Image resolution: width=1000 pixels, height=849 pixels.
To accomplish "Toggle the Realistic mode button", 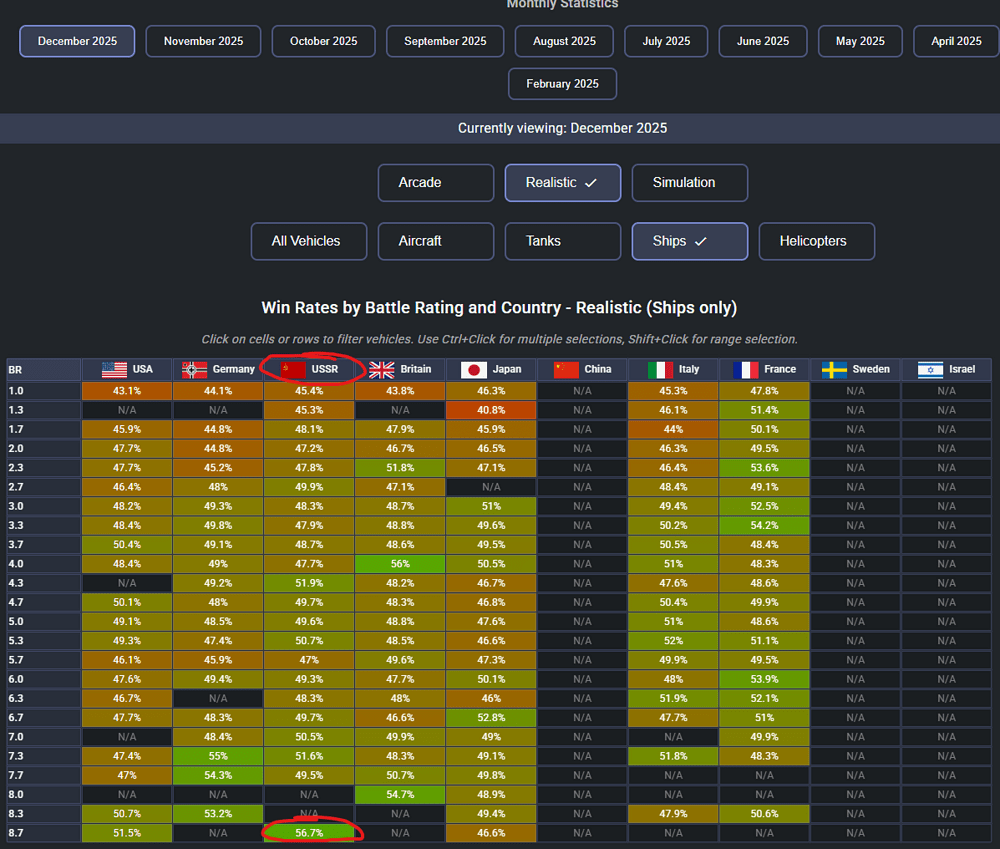I will click(562, 183).
